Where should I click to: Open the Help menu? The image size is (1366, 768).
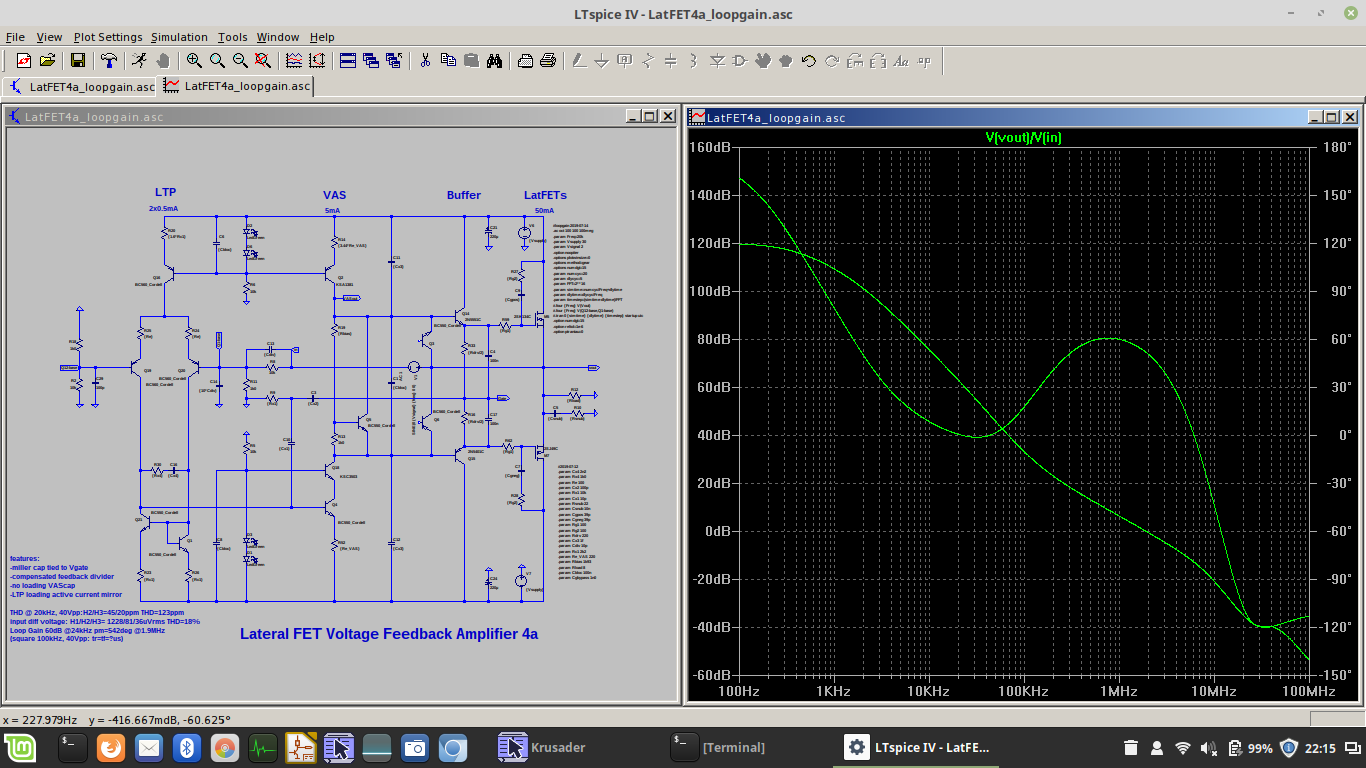(x=322, y=37)
